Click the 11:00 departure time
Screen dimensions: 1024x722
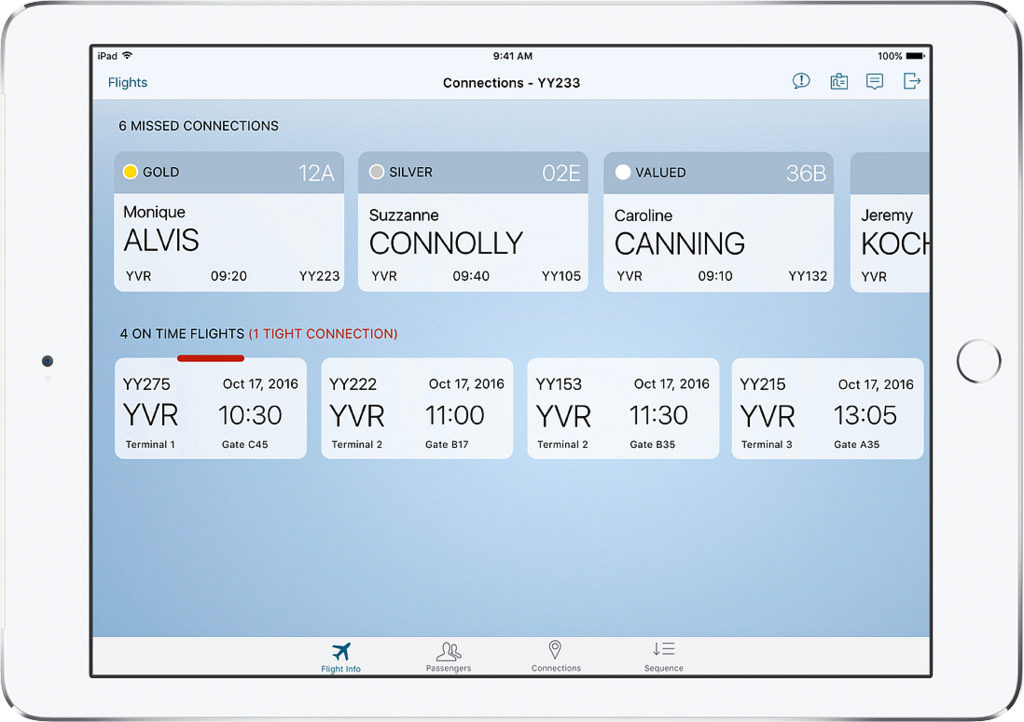pyautogui.click(x=455, y=415)
